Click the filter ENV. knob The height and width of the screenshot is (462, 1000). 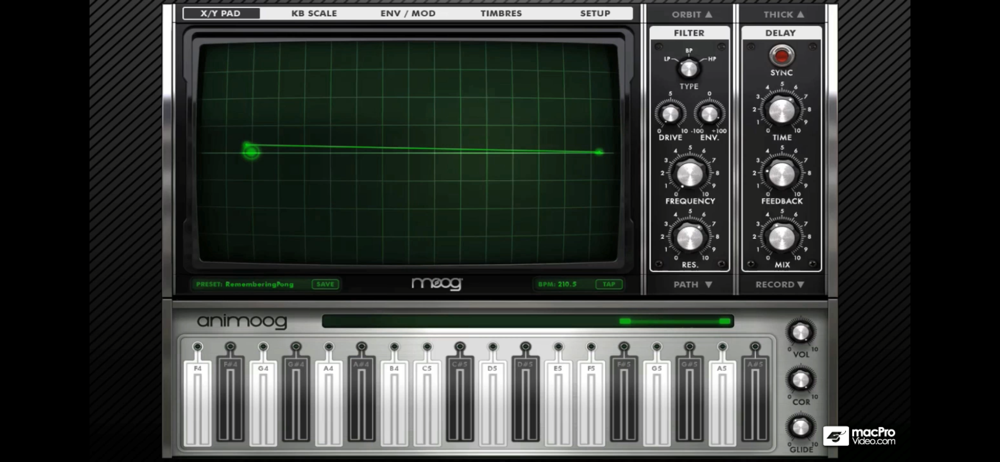[709, 114]
